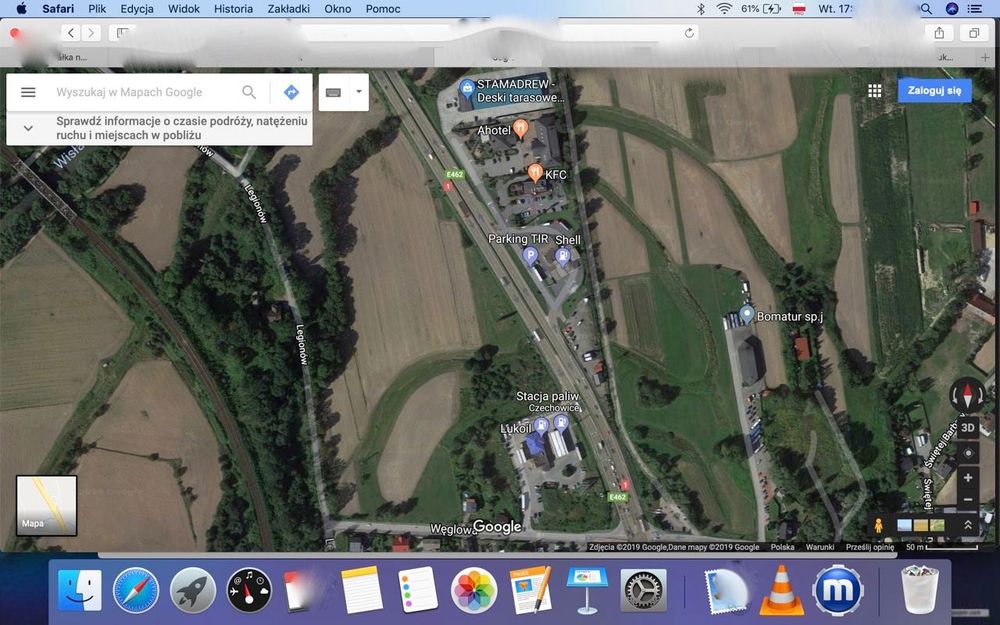
Task: Open the Edycja menu
Action: 137,9
